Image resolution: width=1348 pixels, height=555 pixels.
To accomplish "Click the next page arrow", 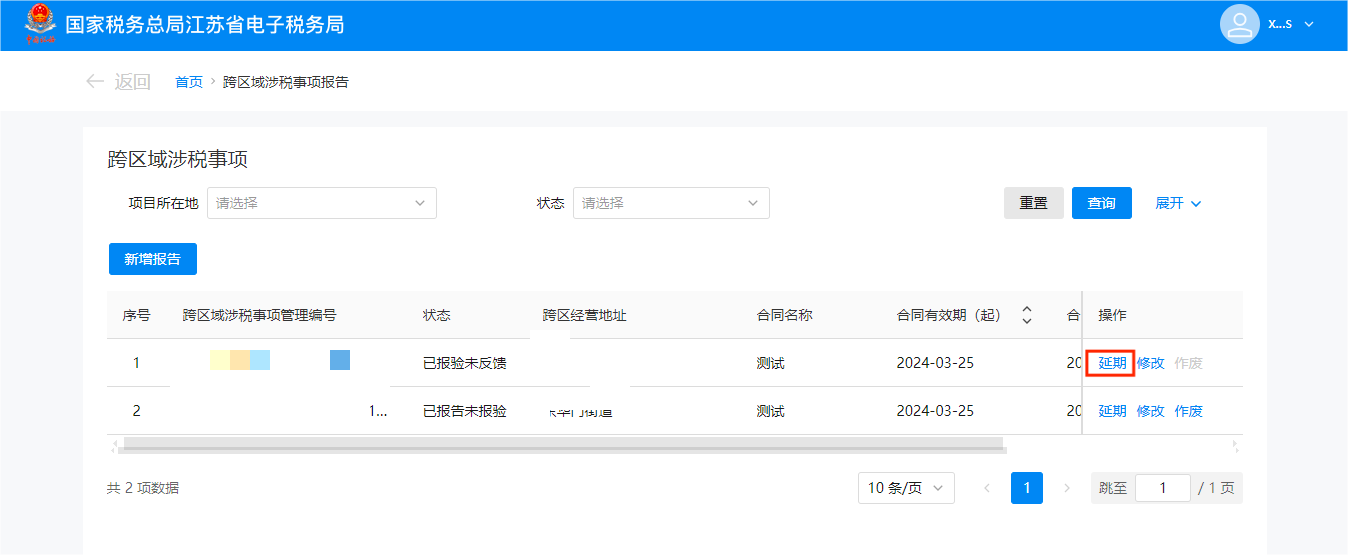I will [x=1067, y=488].
